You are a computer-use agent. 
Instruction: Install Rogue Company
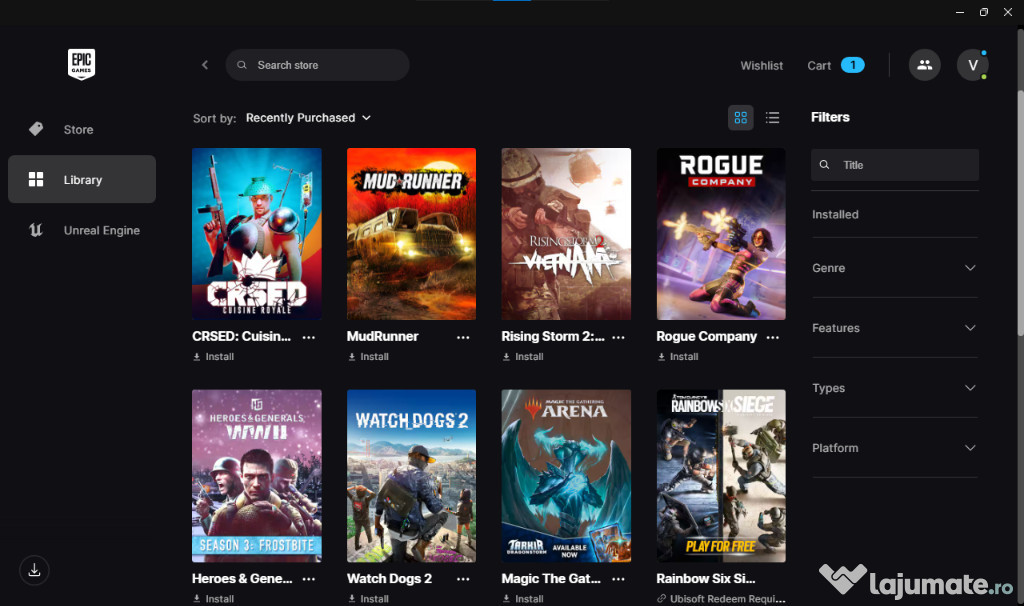click(x=678, y=357)
